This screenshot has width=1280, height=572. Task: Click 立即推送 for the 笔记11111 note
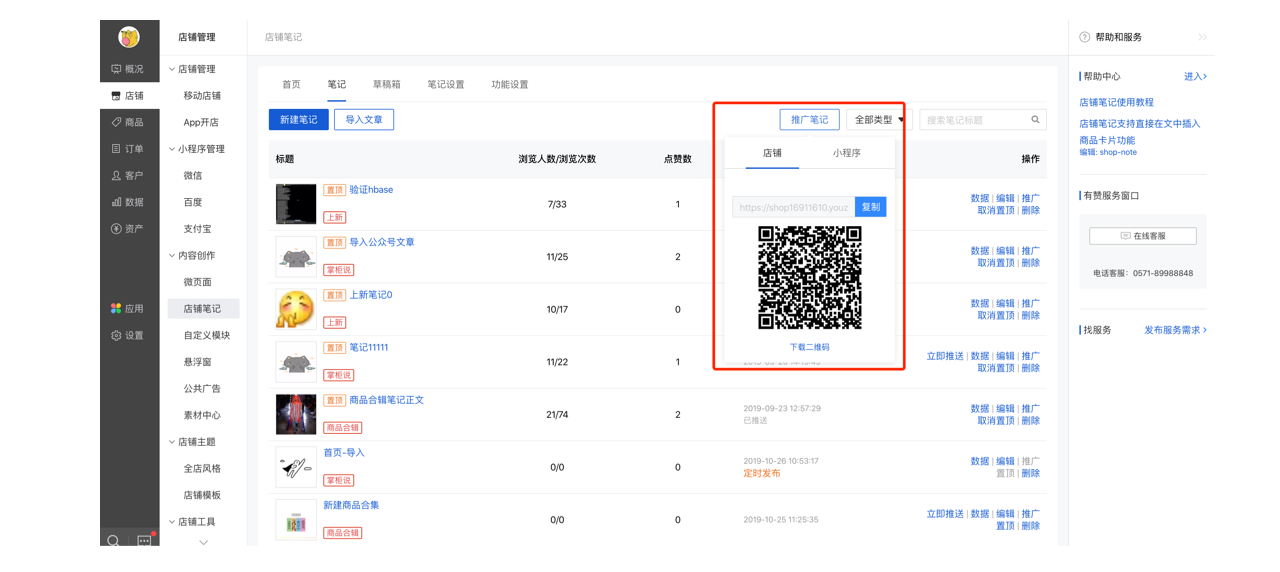[945, 356]
